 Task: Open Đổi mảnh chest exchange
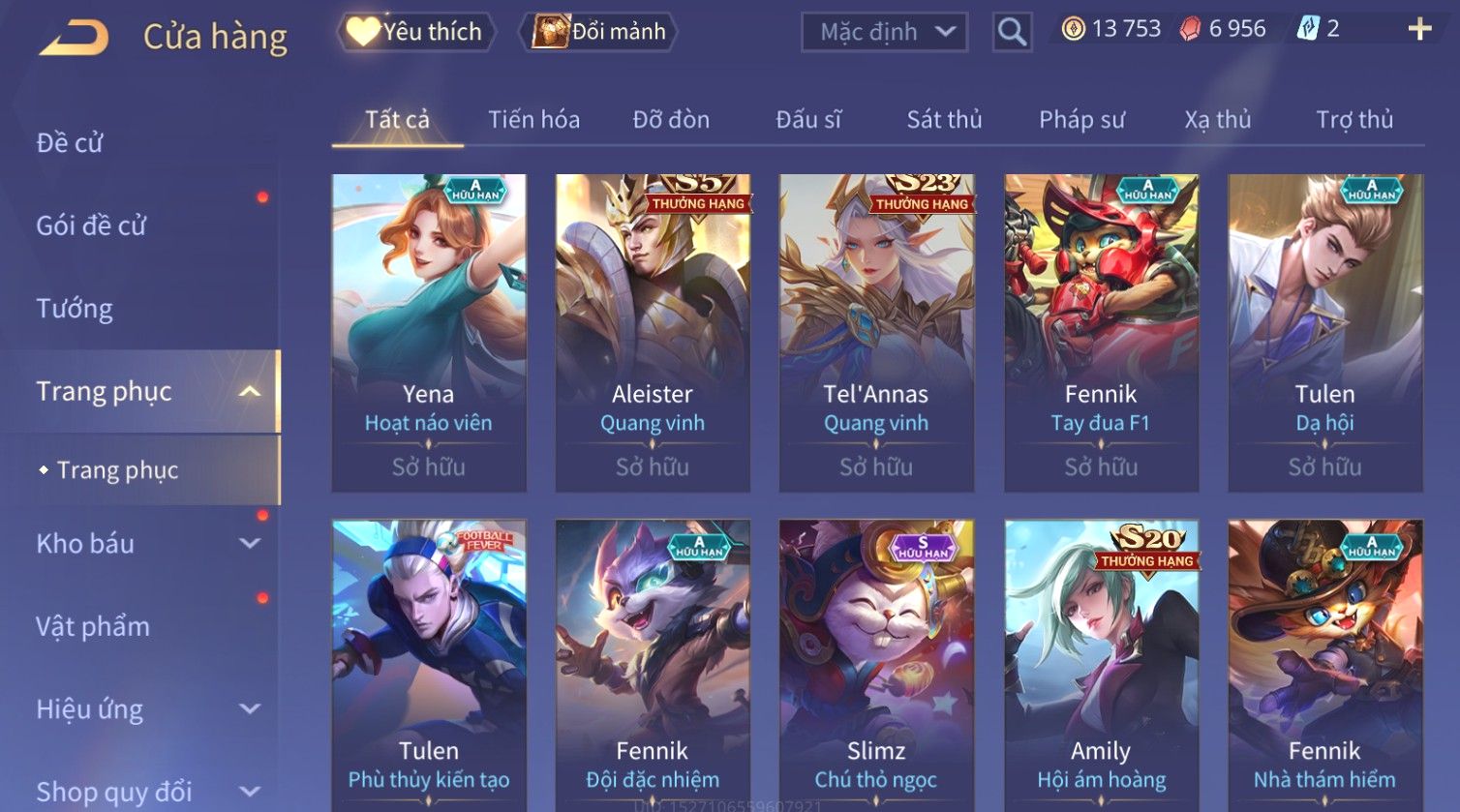598,32
